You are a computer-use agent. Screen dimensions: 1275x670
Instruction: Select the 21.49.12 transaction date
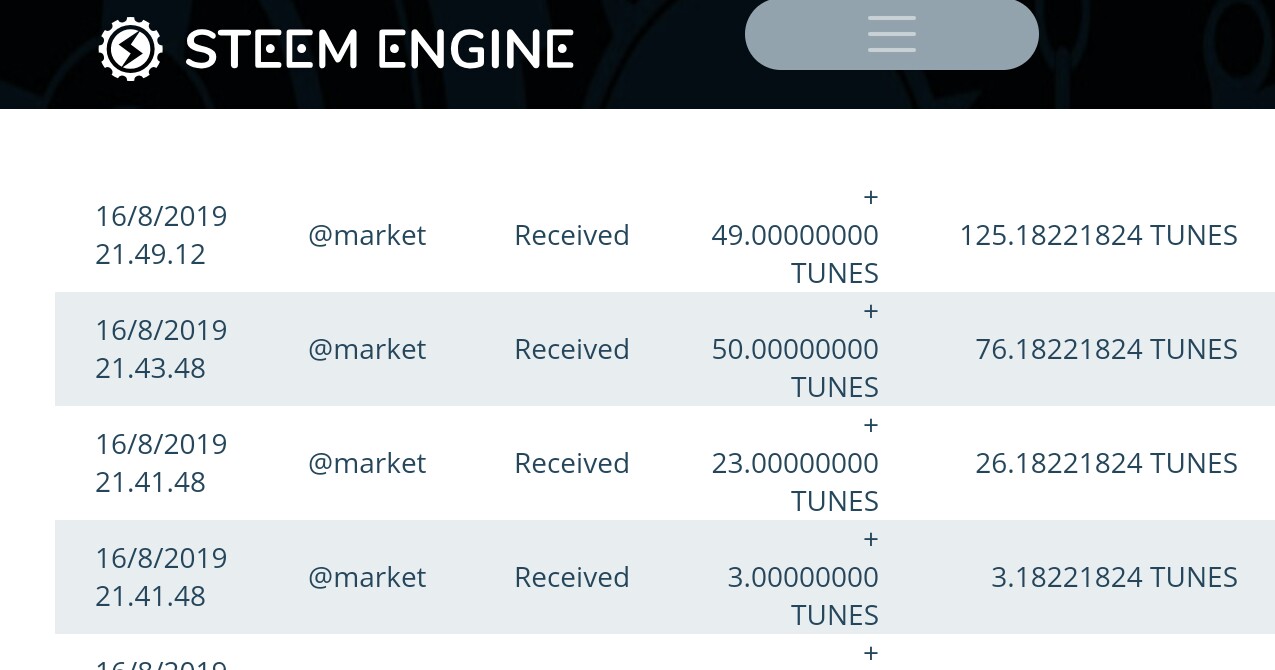coord(161,235)
